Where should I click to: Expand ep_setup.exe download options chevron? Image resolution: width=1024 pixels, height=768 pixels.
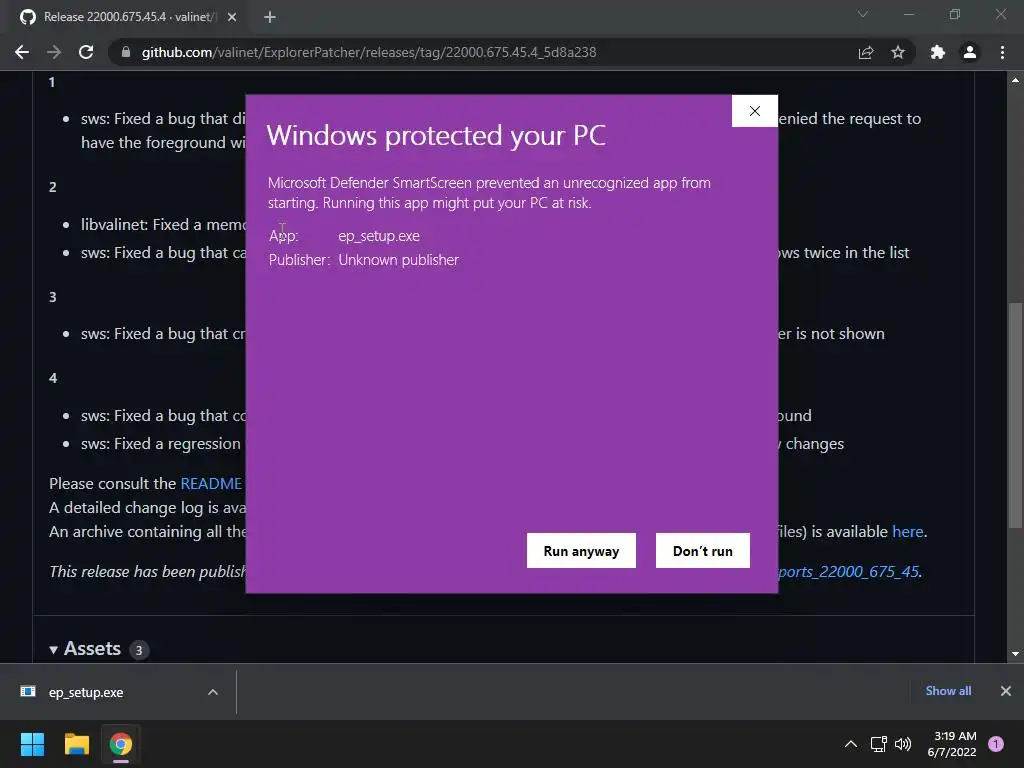[213, 692]
